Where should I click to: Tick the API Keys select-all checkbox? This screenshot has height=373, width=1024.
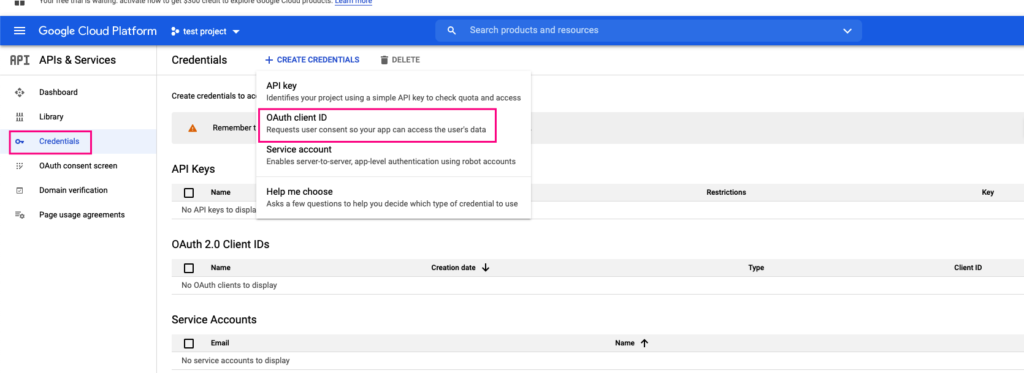click(x=189, y=193)
